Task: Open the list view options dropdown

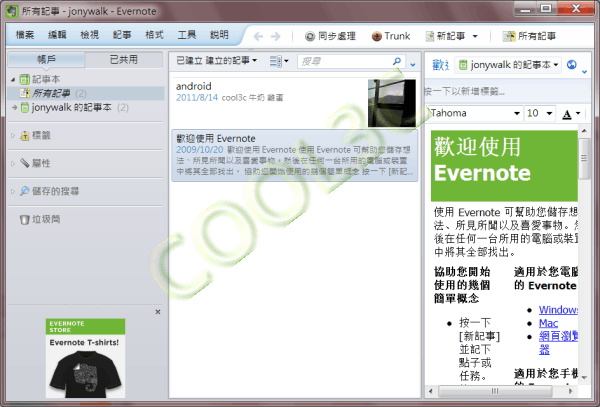Action: (x=279, y=61)
